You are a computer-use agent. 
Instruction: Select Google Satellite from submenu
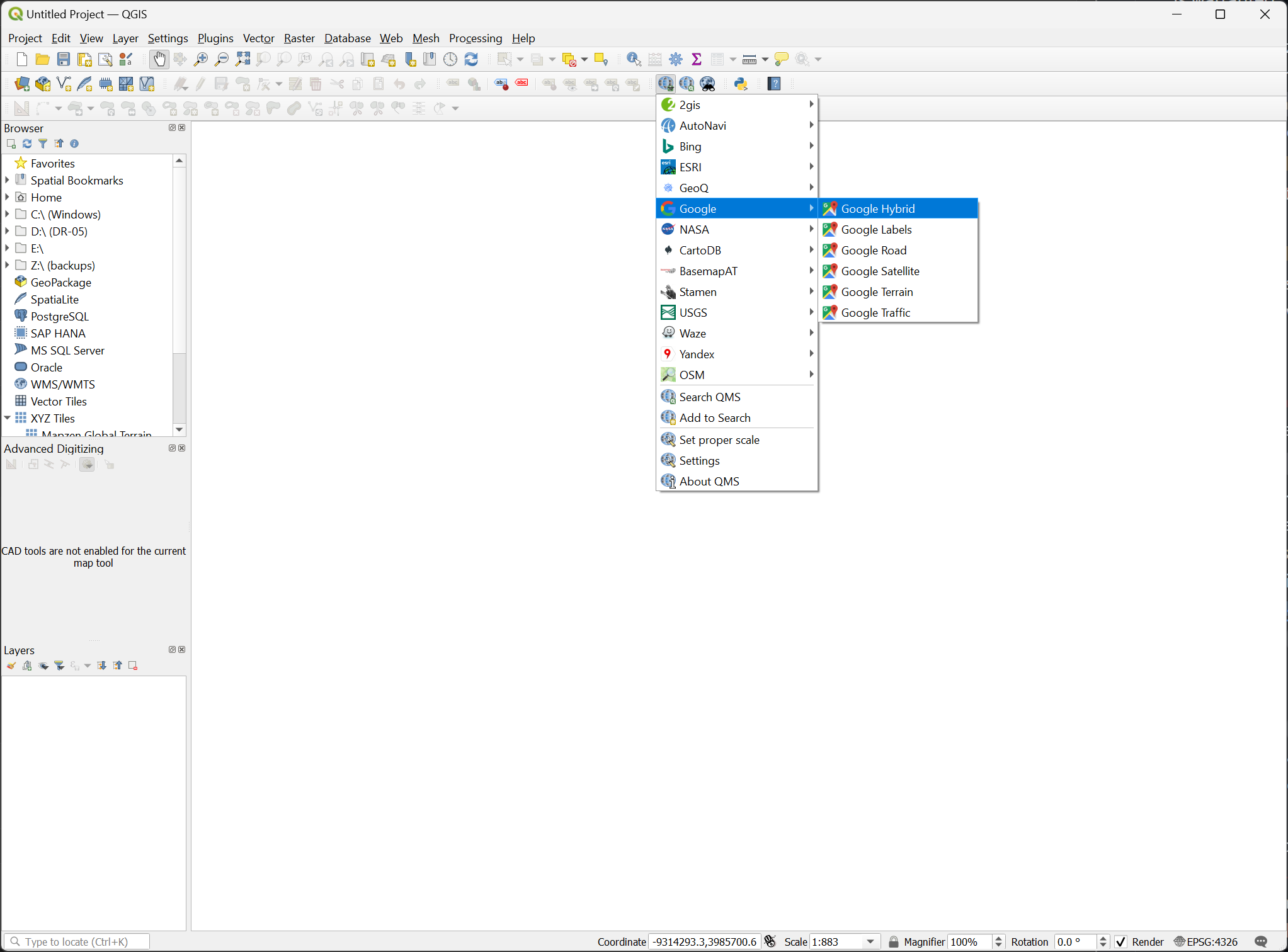pyautogui.click(x=899, y=271)
